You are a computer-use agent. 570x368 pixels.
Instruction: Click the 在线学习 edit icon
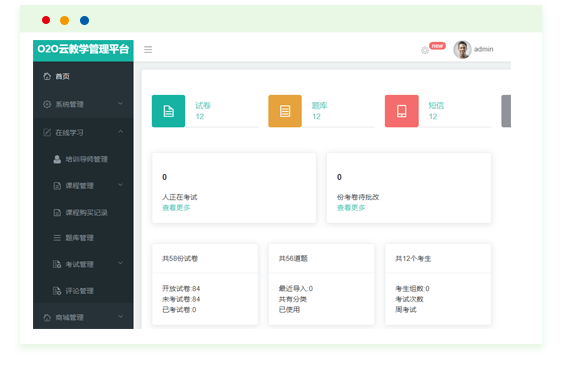(47, 132)
